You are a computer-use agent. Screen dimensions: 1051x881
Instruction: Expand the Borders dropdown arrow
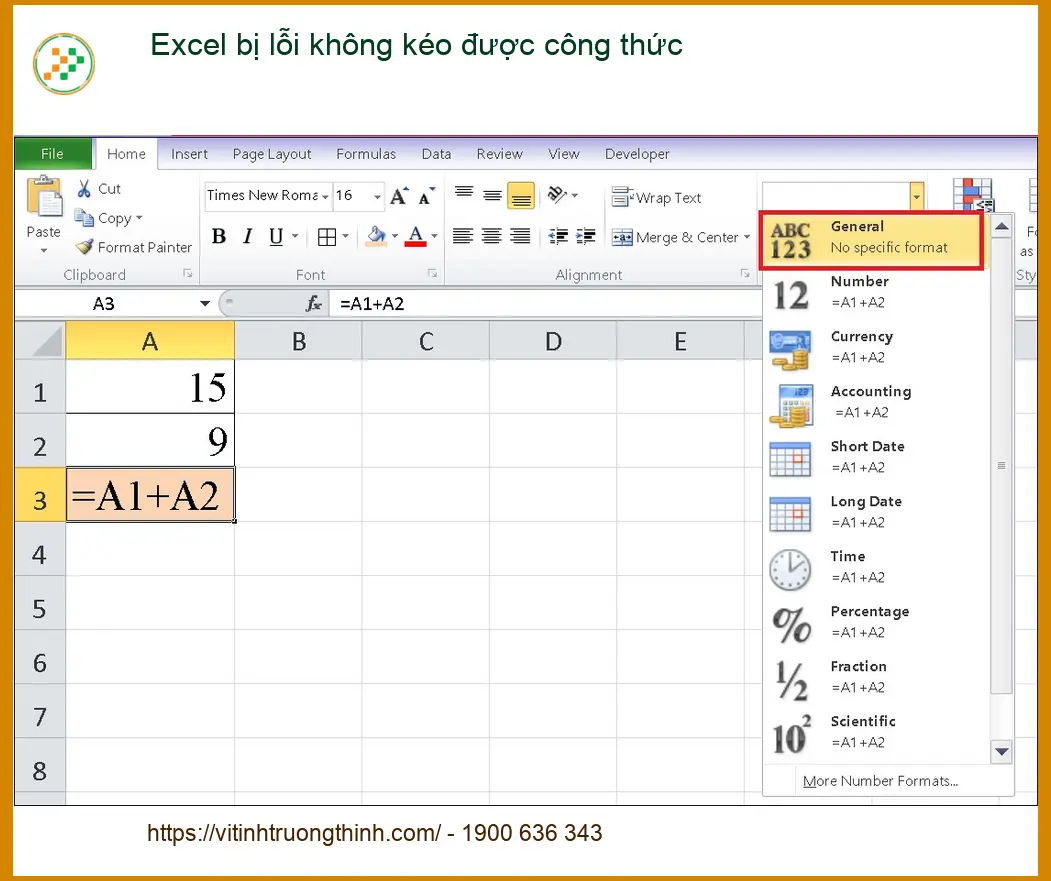pyautogui.click(x=345, y=236)
